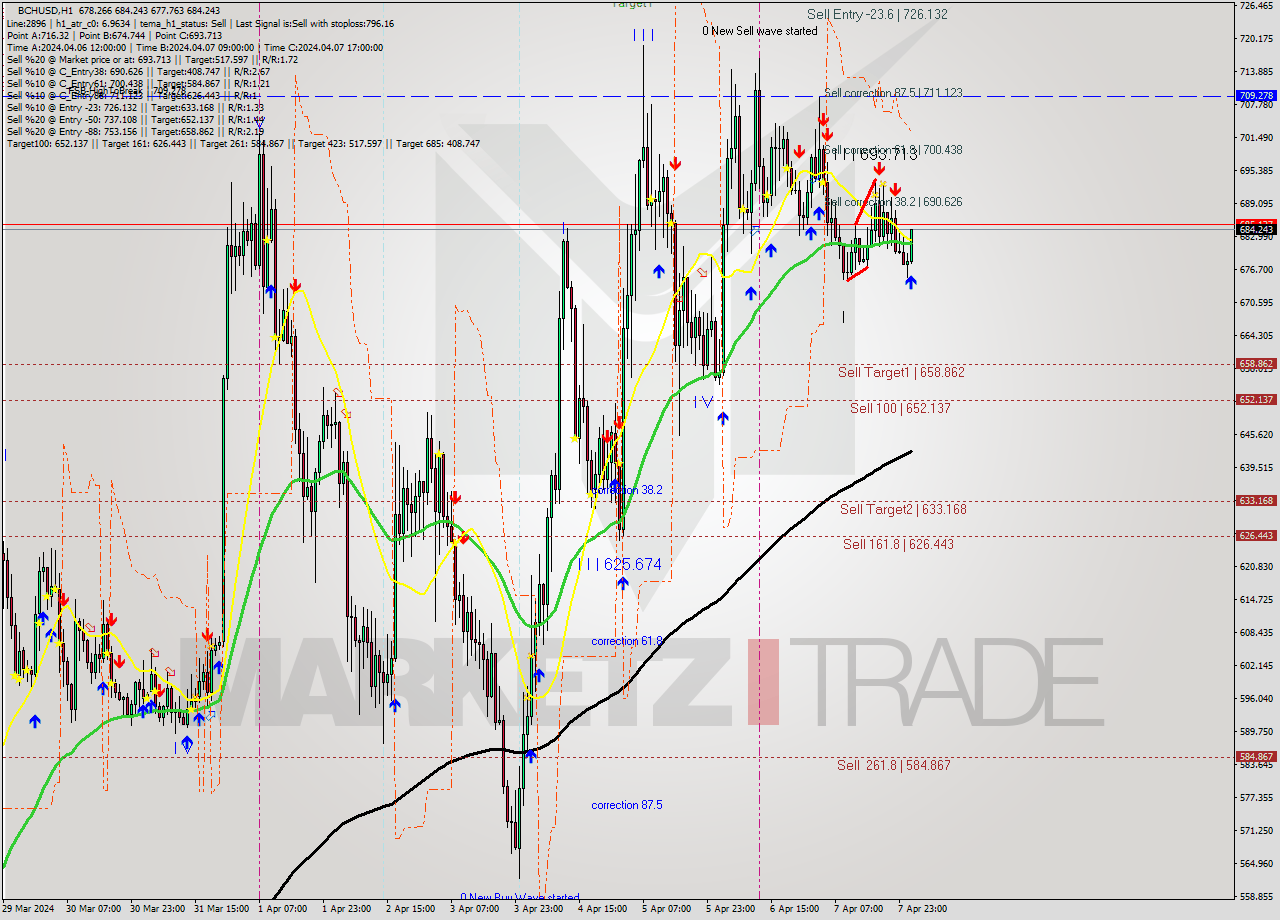
Task: Click the 670.595 price axis value
Action: [x=1256, y=303]
